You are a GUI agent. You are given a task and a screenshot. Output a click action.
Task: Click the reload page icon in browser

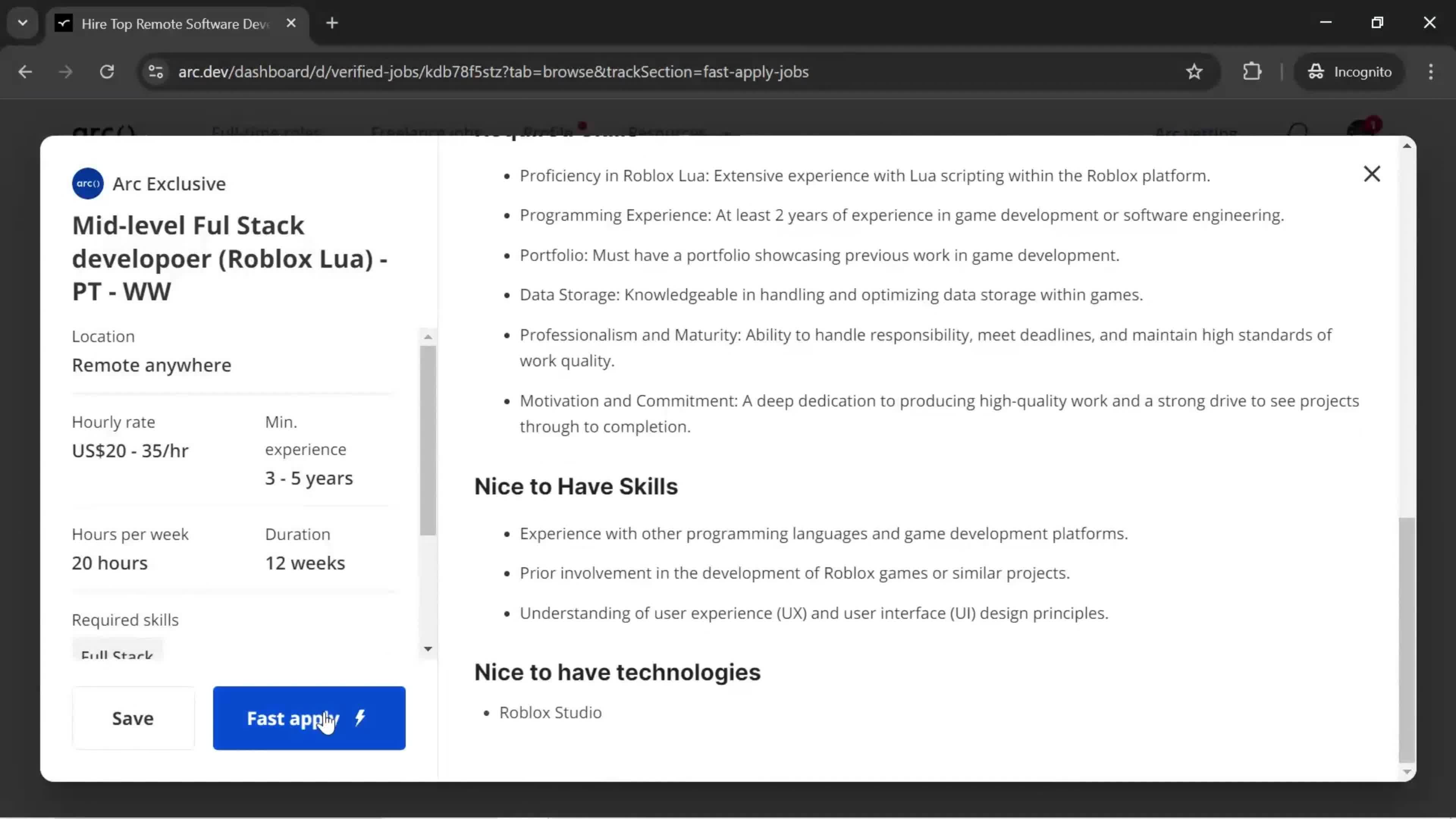tap(107, 71)
